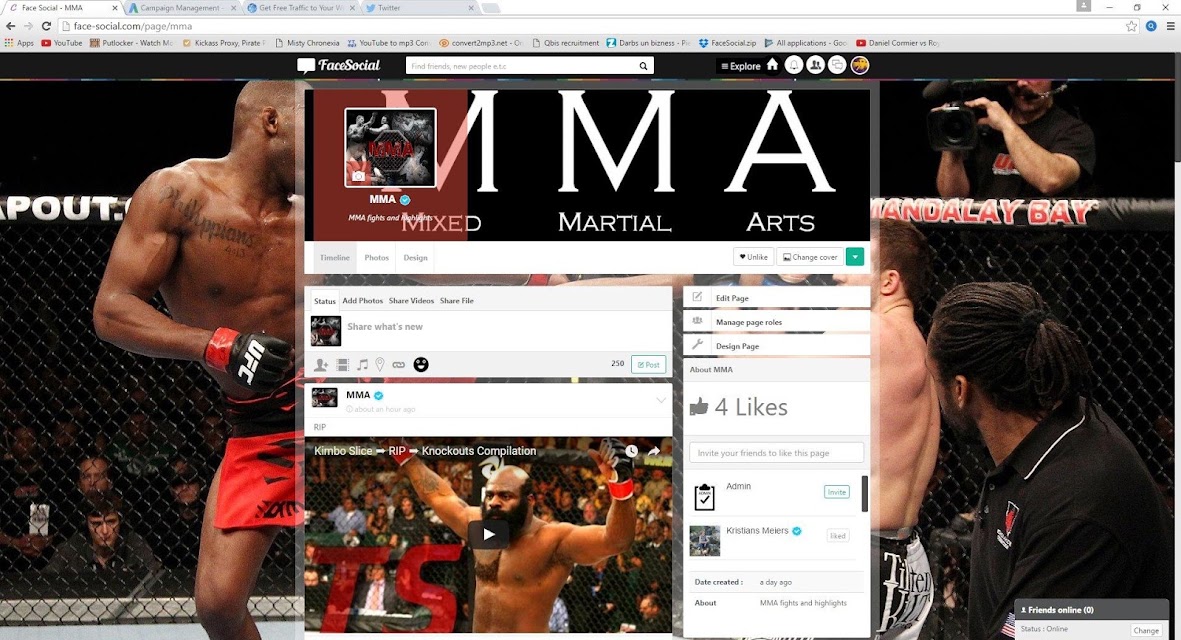Switch to the Photos tab
The image size is (1181, 640).
click(377, 258)
